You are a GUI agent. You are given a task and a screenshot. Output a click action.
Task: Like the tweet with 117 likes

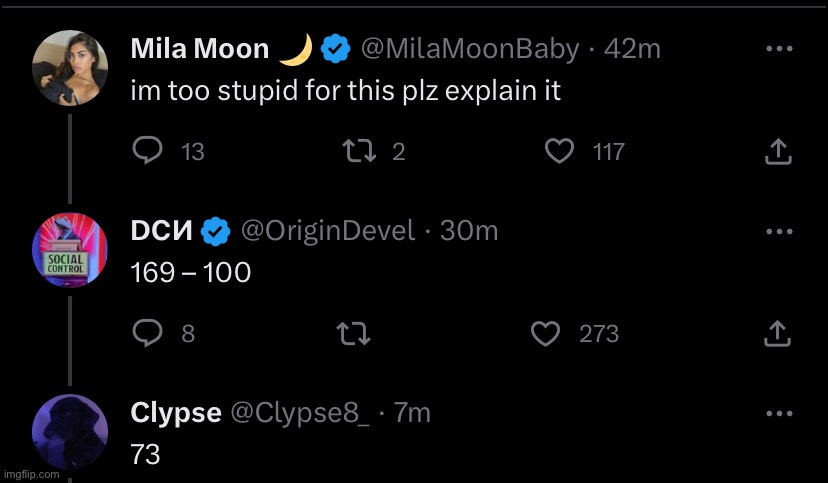[x=559, y=151]
